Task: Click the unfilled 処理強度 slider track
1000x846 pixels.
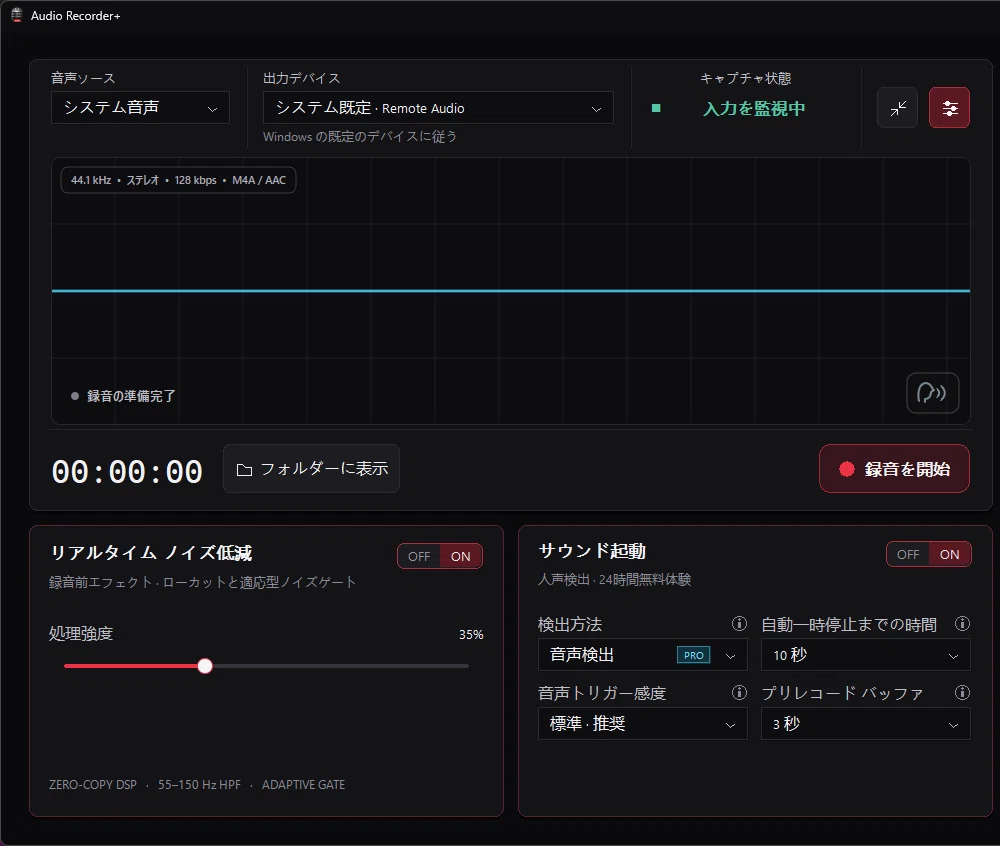Action: [341, 666]
